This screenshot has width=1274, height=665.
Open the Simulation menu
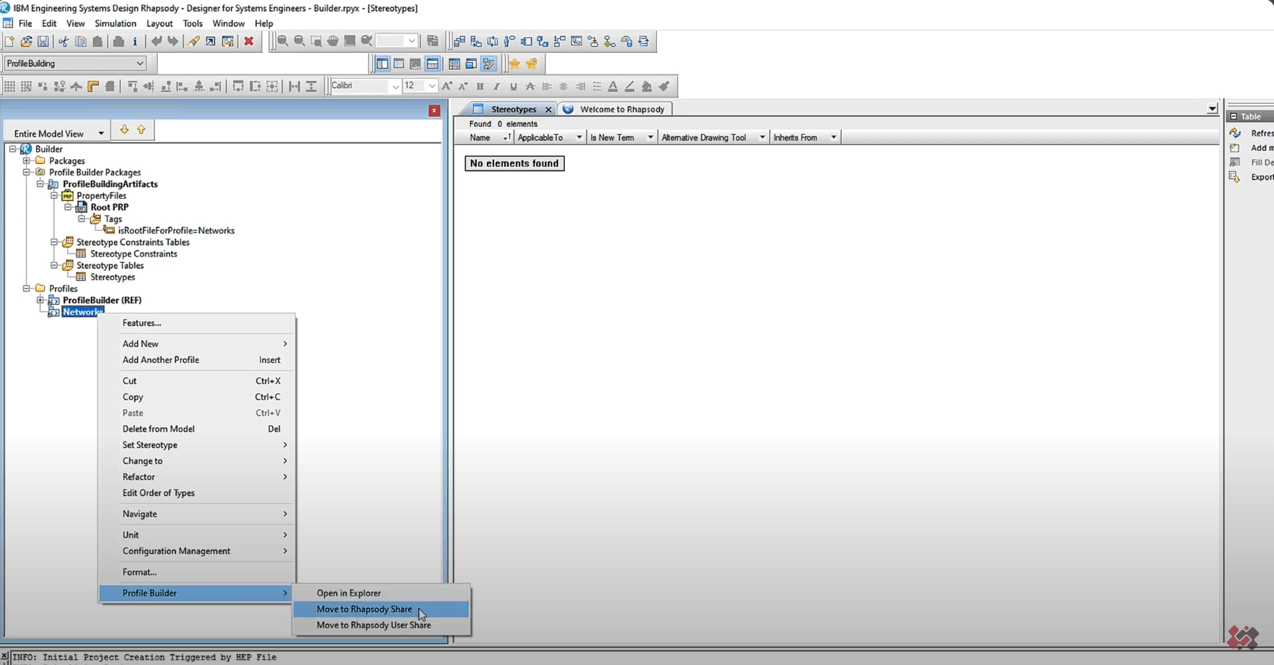[x=115, y=23]
